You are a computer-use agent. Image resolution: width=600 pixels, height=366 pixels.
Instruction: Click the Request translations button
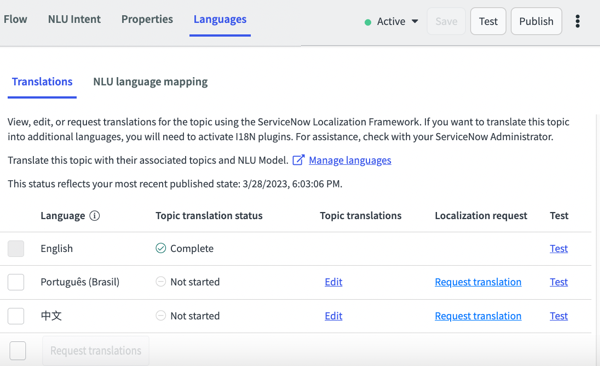pos(96,350)
